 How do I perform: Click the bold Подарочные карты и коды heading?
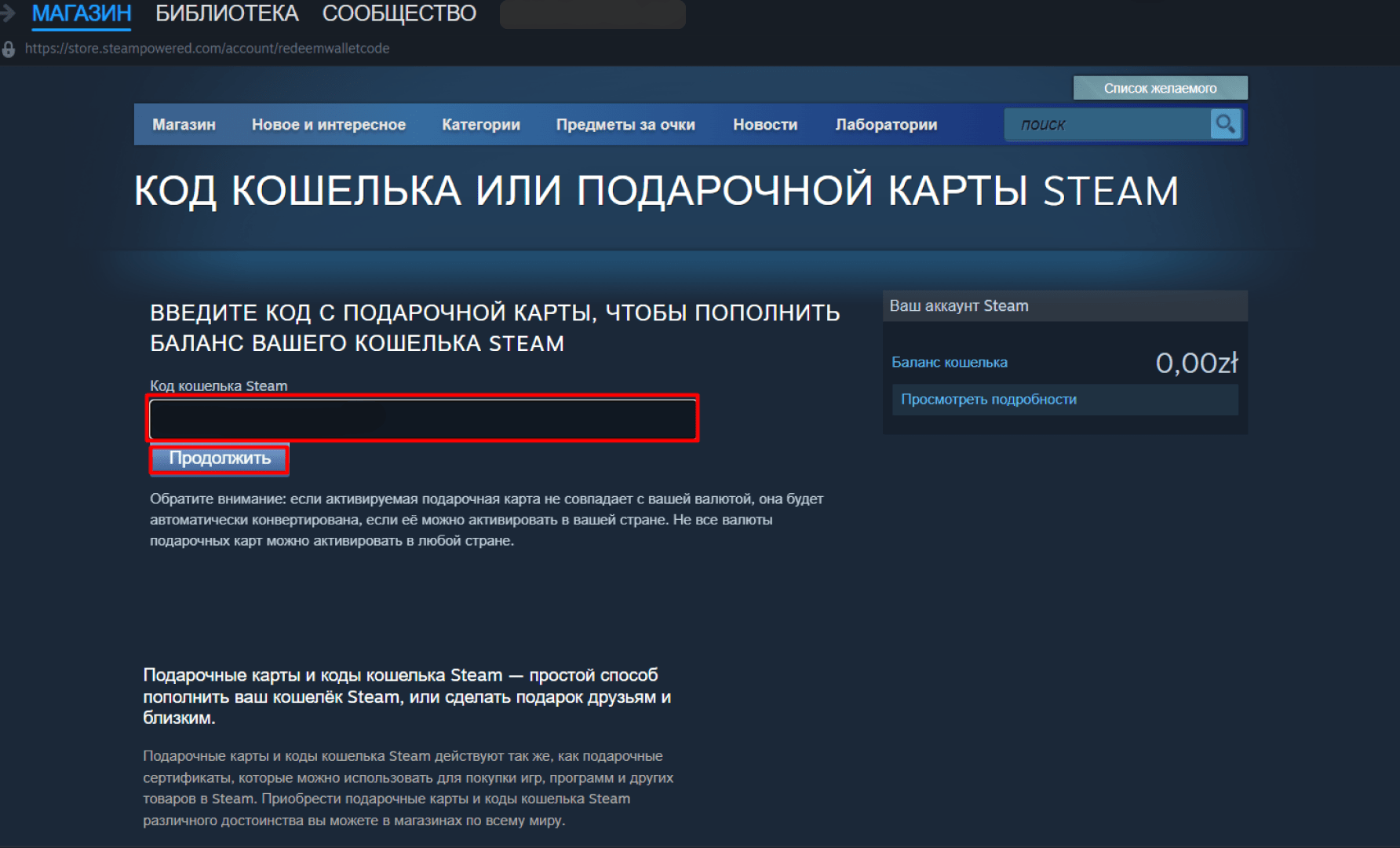pos(407,696)
